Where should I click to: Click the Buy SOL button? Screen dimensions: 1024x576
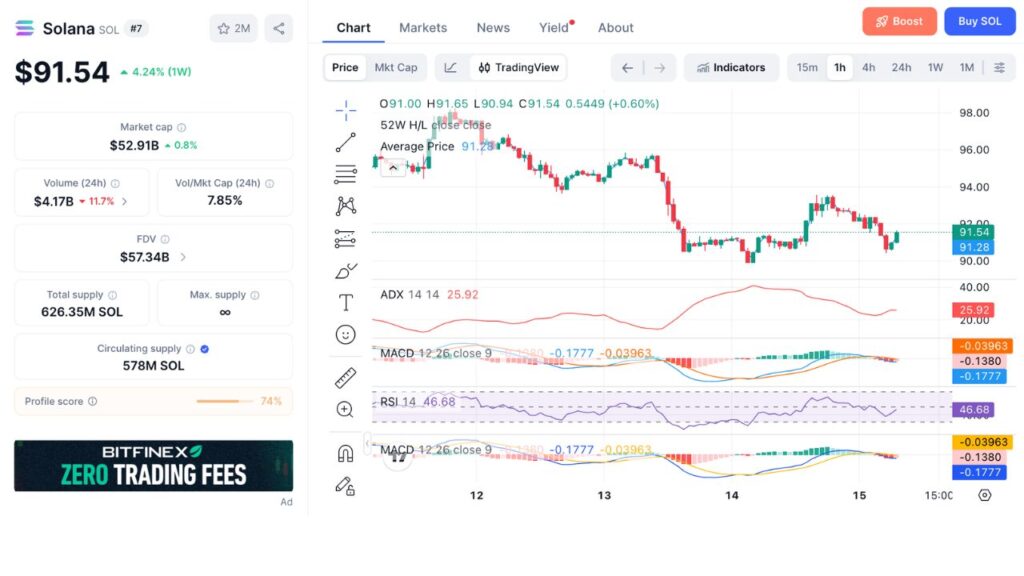pyautogui.click(x=980, y=22)
